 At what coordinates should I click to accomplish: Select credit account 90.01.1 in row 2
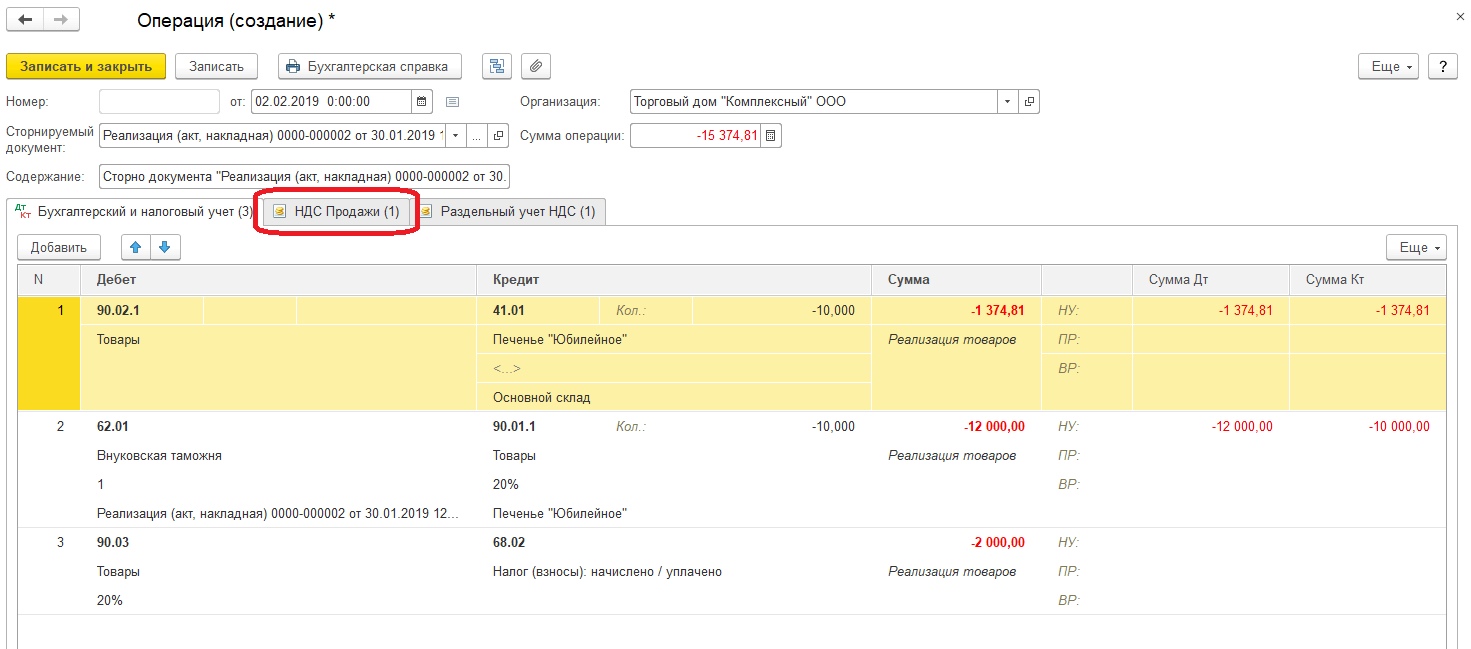514,427
